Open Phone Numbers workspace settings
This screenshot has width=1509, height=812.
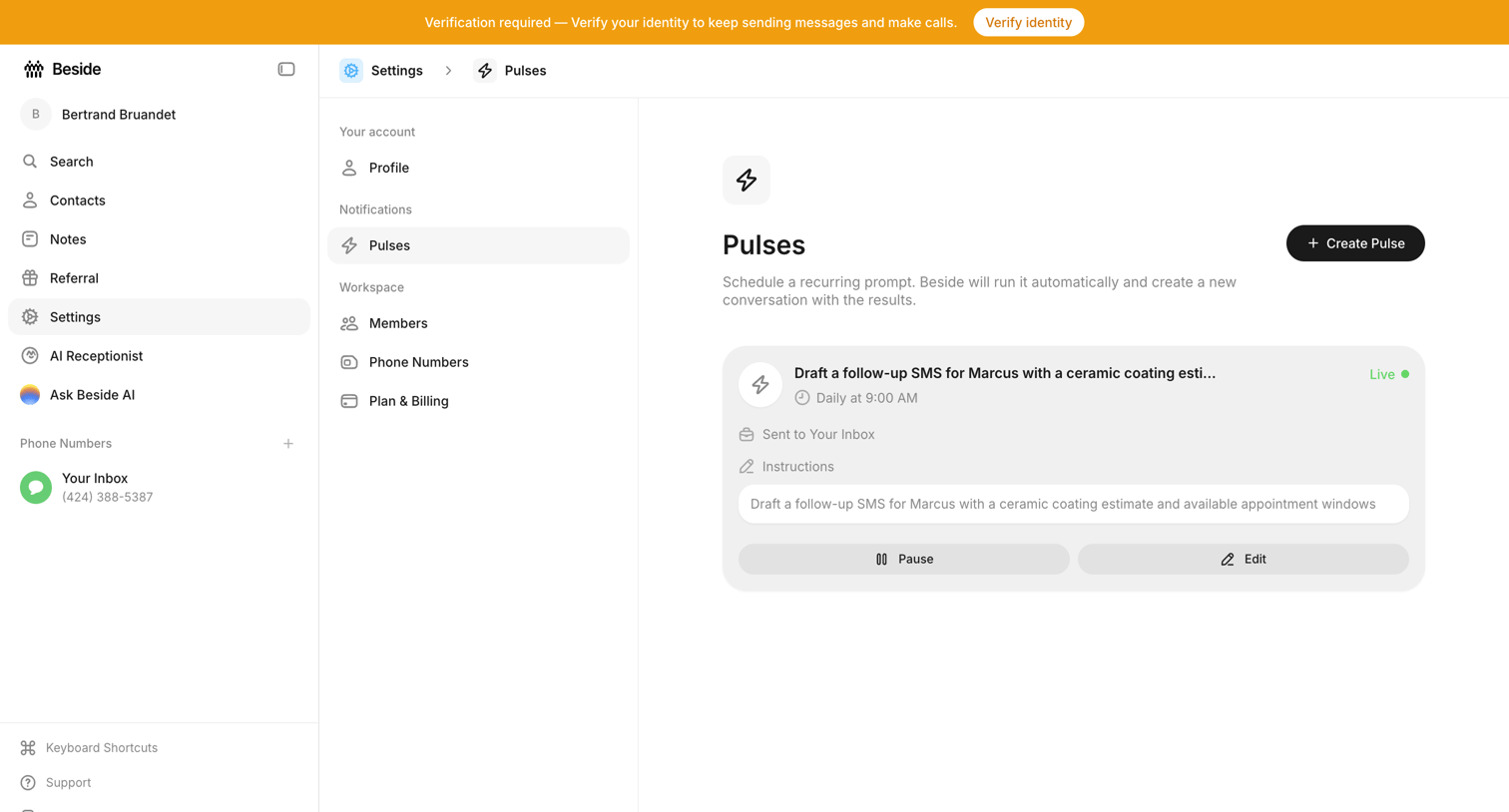478,362
